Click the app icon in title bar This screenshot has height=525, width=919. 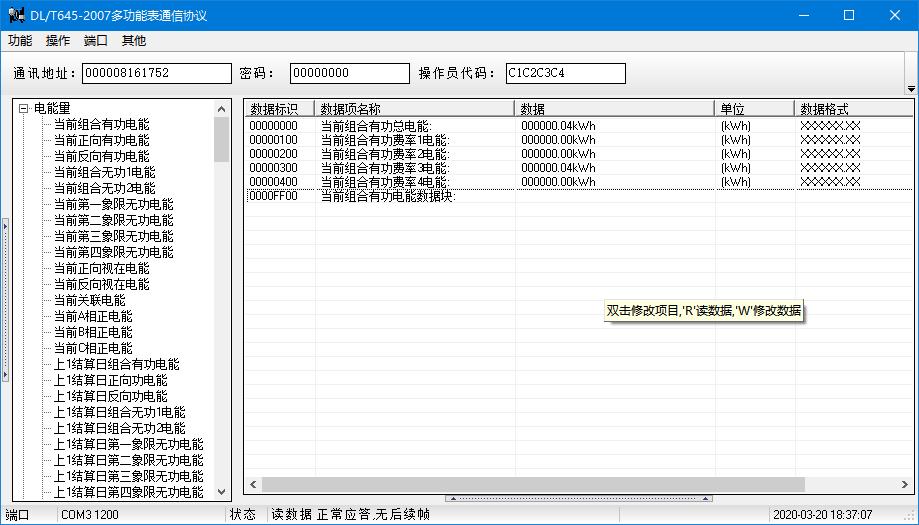click(x=16, y=15)
